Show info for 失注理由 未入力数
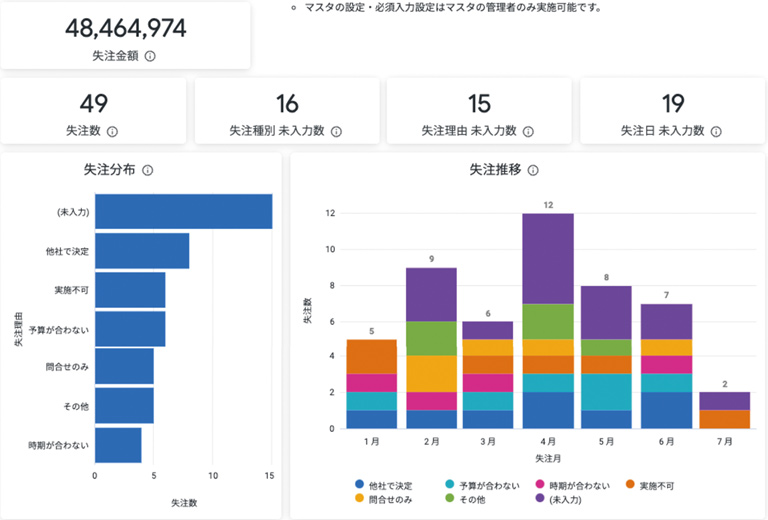Screen dimensions: 768x520 (527, 131)
